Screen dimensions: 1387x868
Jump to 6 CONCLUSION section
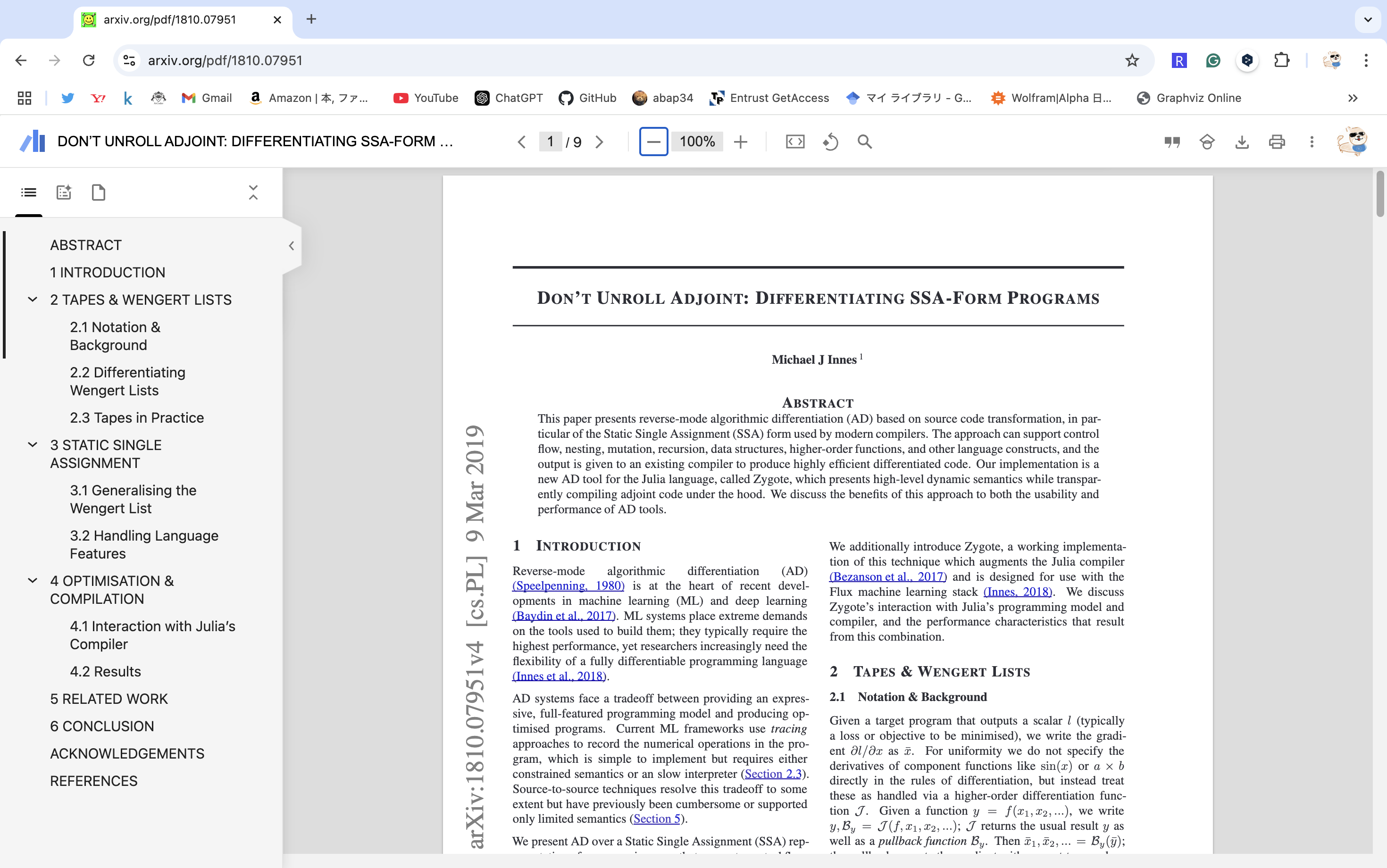[x=102, y=726]
